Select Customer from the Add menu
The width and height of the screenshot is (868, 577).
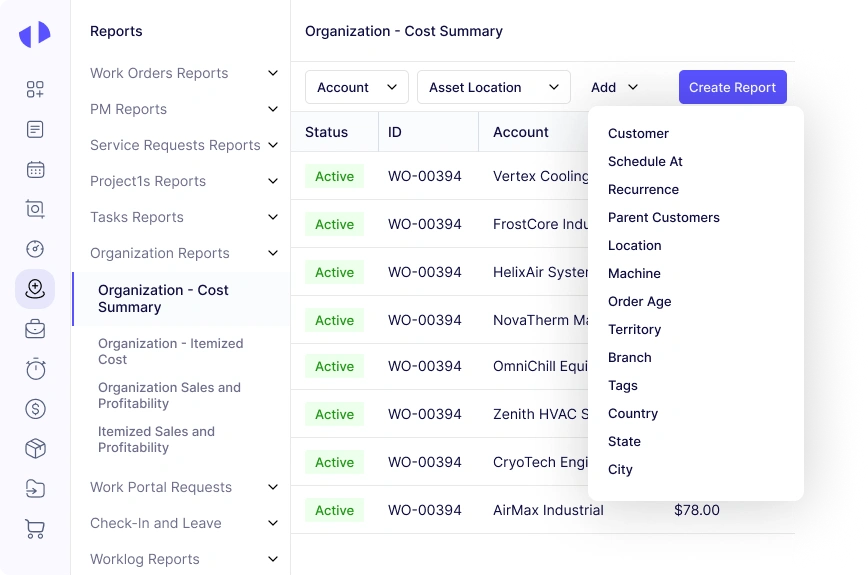point(638,133)
